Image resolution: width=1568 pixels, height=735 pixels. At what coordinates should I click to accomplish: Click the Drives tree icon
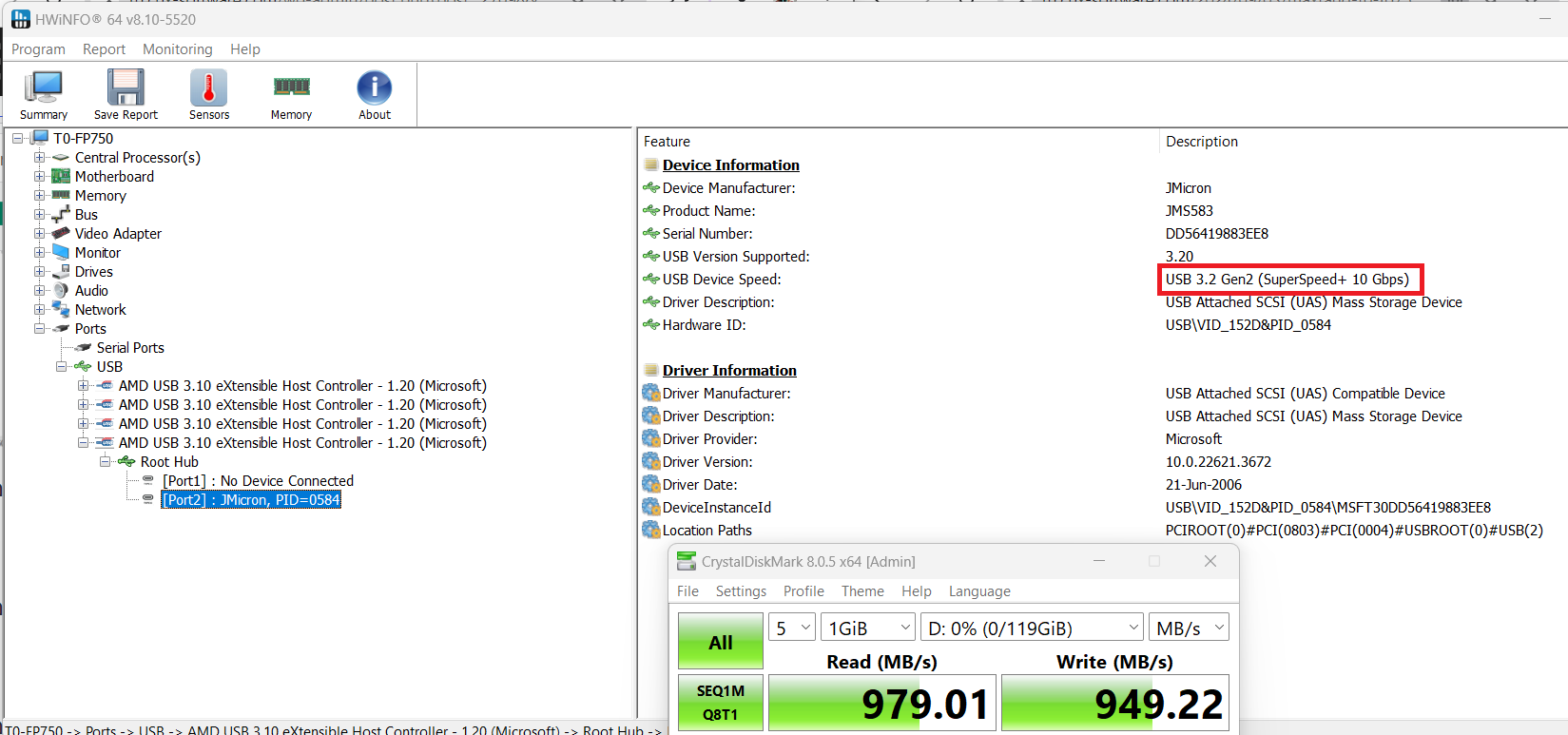tap(61, 271)
